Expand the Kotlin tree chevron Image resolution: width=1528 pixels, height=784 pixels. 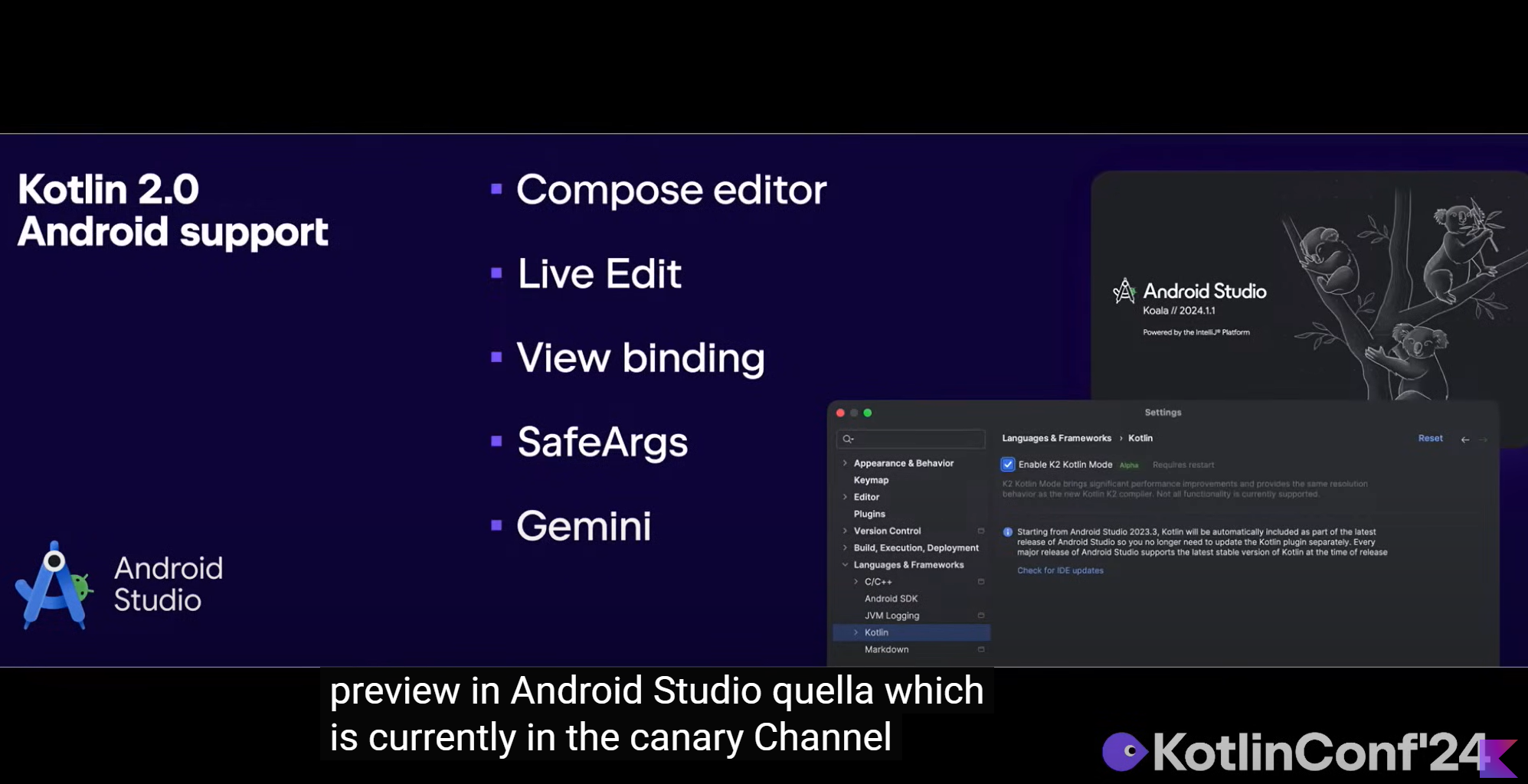856,632
